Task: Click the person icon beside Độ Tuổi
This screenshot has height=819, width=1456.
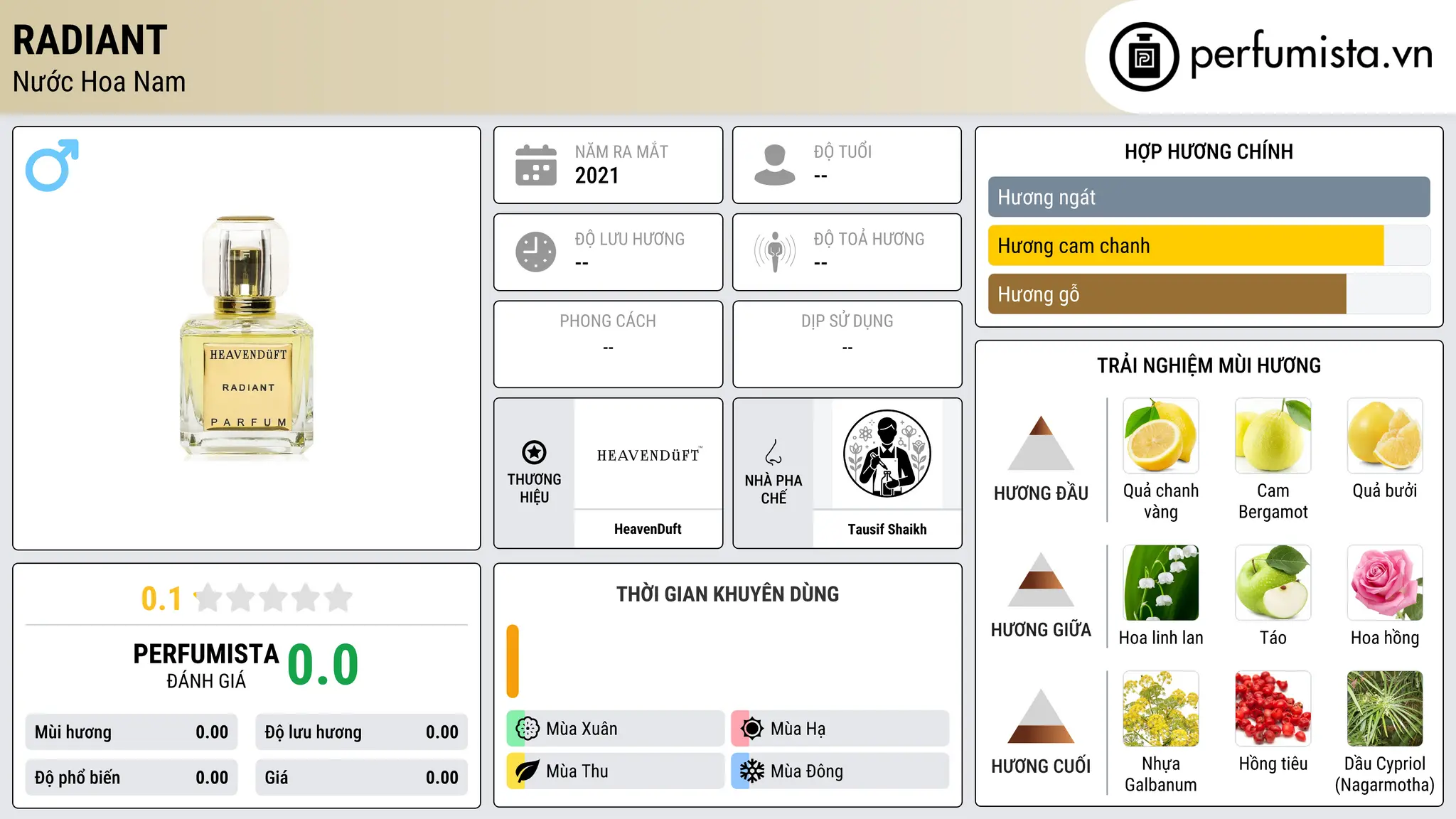Action: point(774,165)
